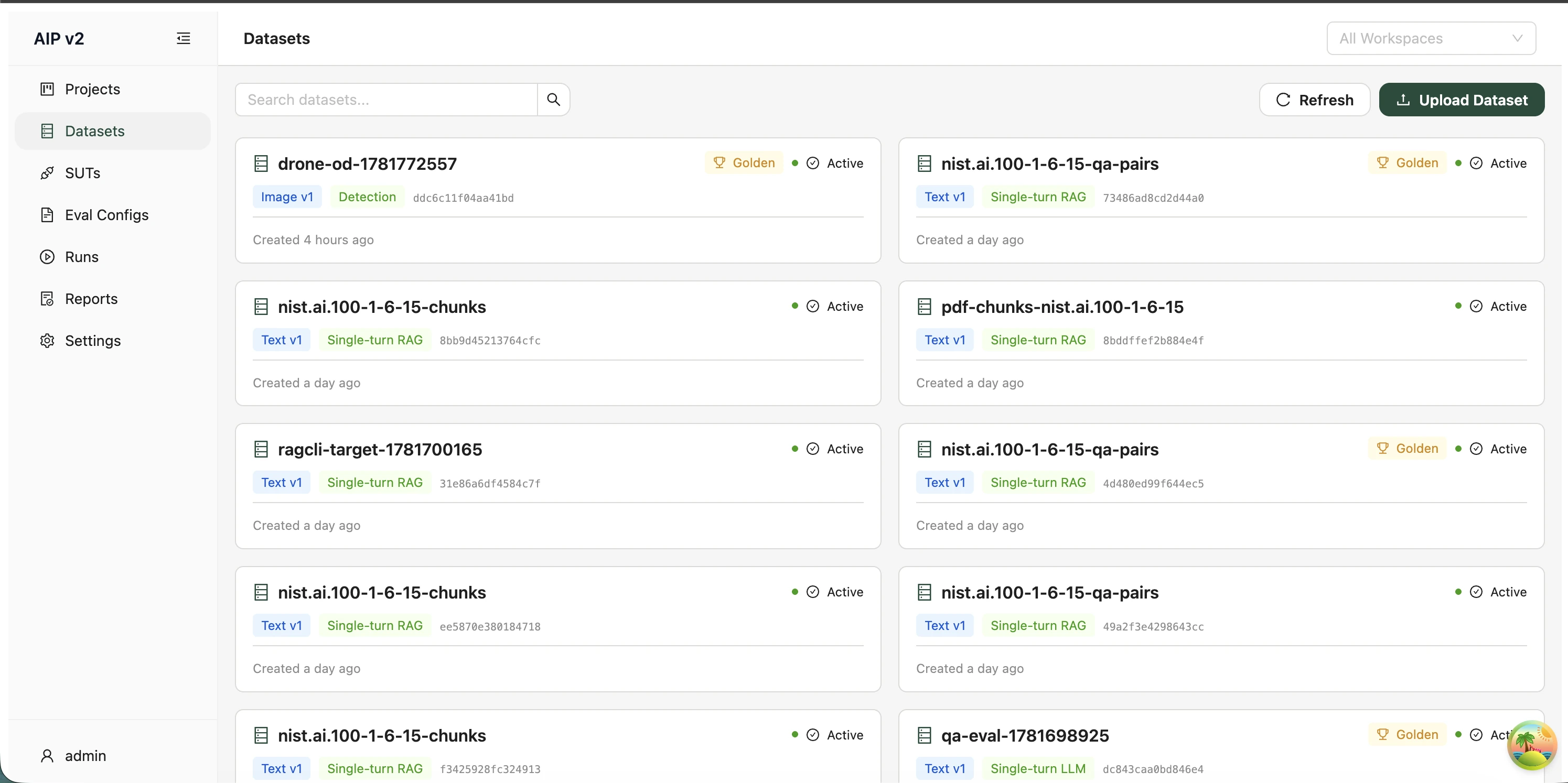Click the Active check icon on ragcli-target card
This screenshot has height=783, width=1568.
tap(813, 449)
